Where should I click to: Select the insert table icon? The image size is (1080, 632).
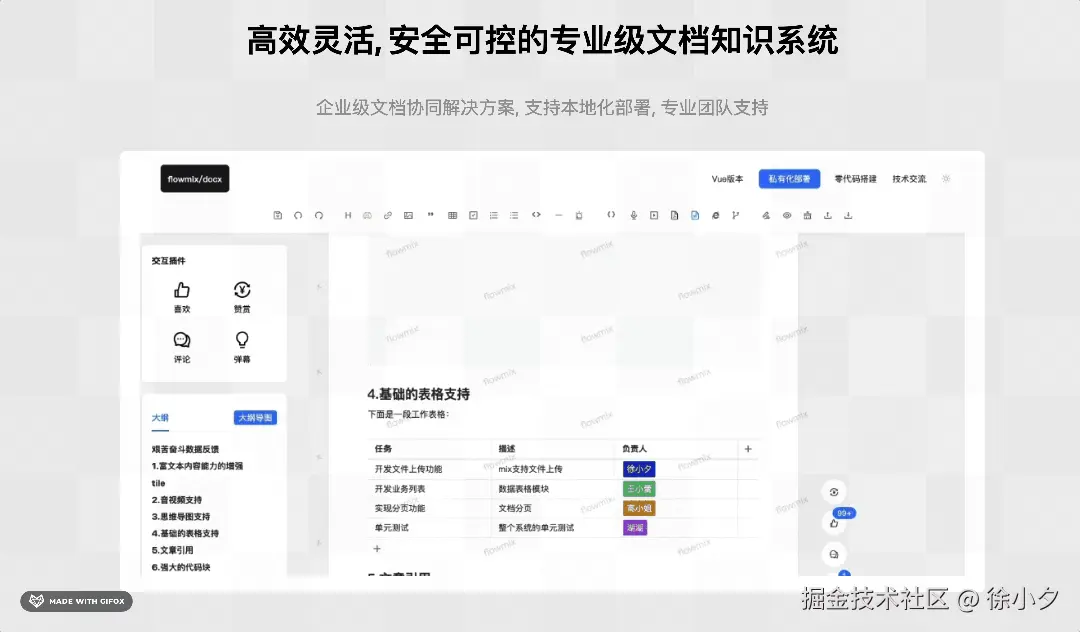click(450, 214)
